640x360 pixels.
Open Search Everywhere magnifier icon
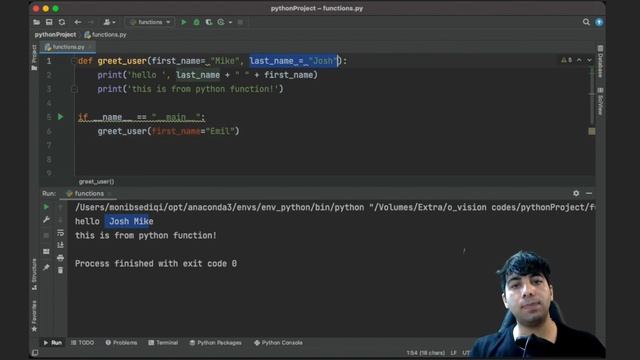tap(586, 22)
